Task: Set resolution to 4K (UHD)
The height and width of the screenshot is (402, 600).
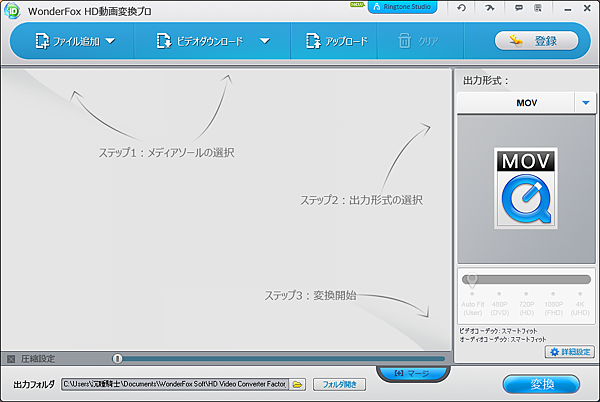Action: 580,305
